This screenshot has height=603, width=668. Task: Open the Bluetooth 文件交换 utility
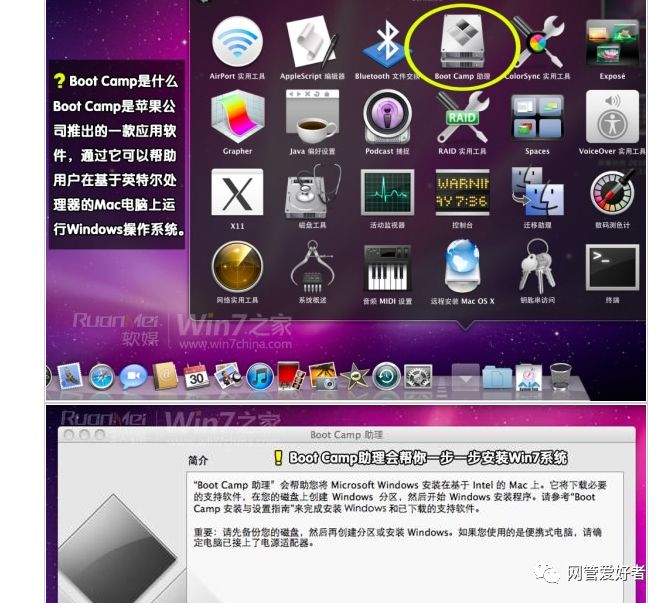[x=387, y=44]
